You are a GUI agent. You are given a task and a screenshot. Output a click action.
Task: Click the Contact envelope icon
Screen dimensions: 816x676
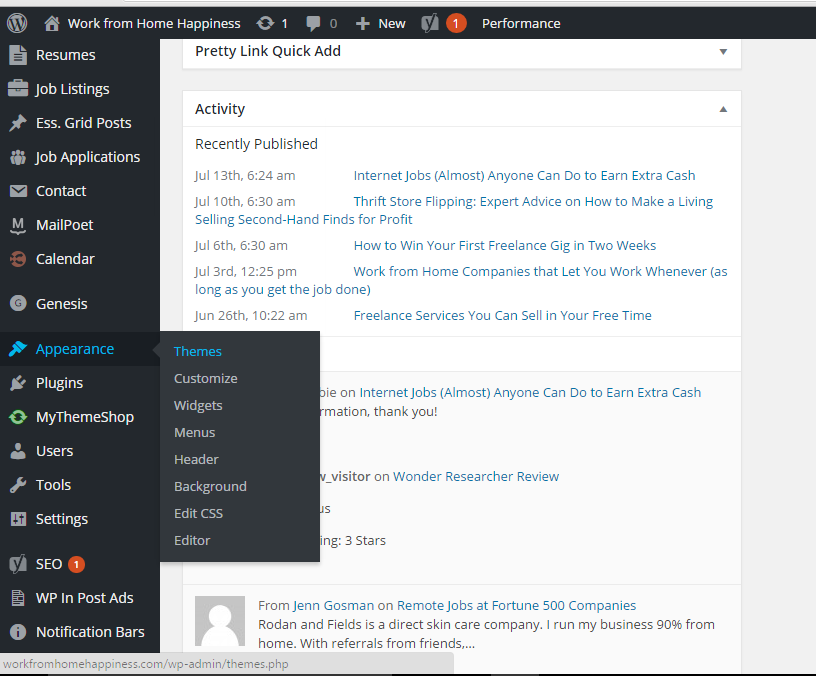point(18,191)
